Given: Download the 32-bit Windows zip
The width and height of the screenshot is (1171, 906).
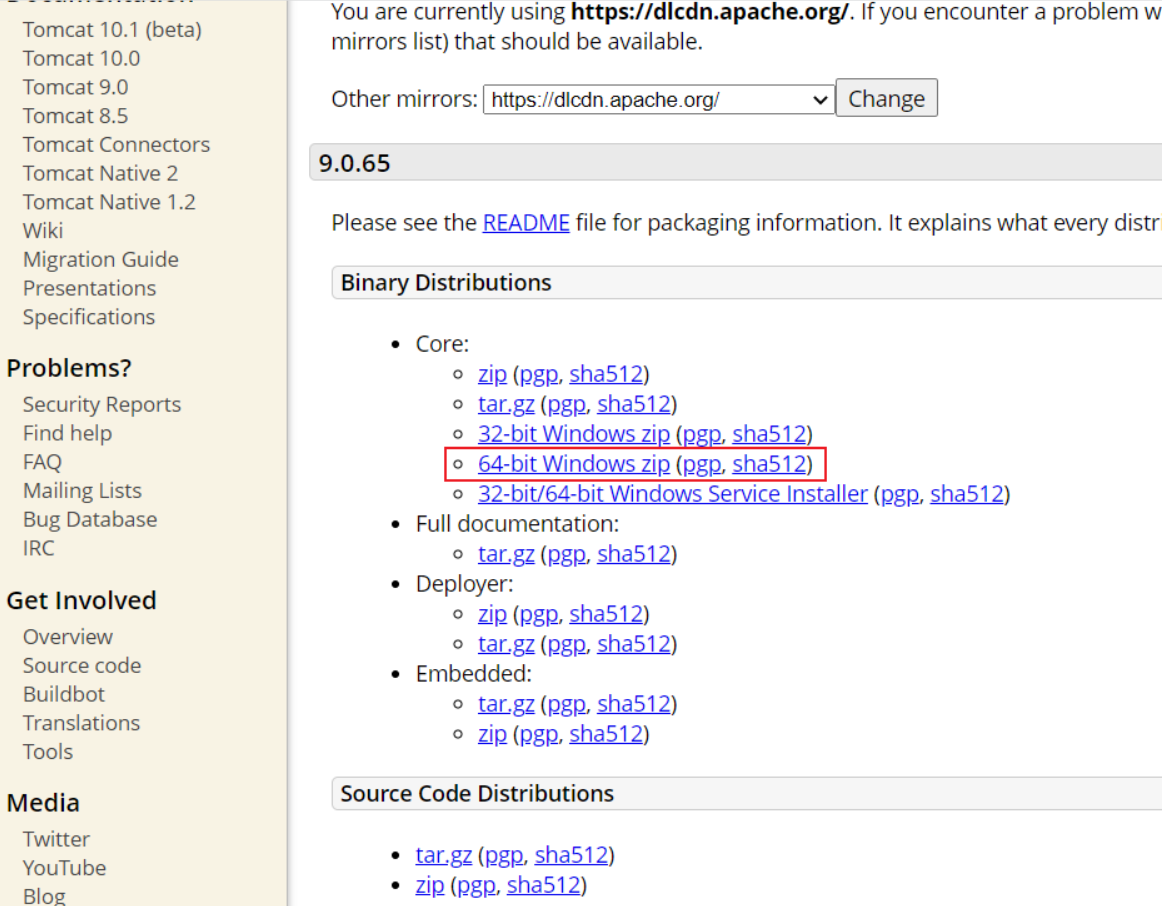Looking at the screenshot, I should click(x=574, y=434).
